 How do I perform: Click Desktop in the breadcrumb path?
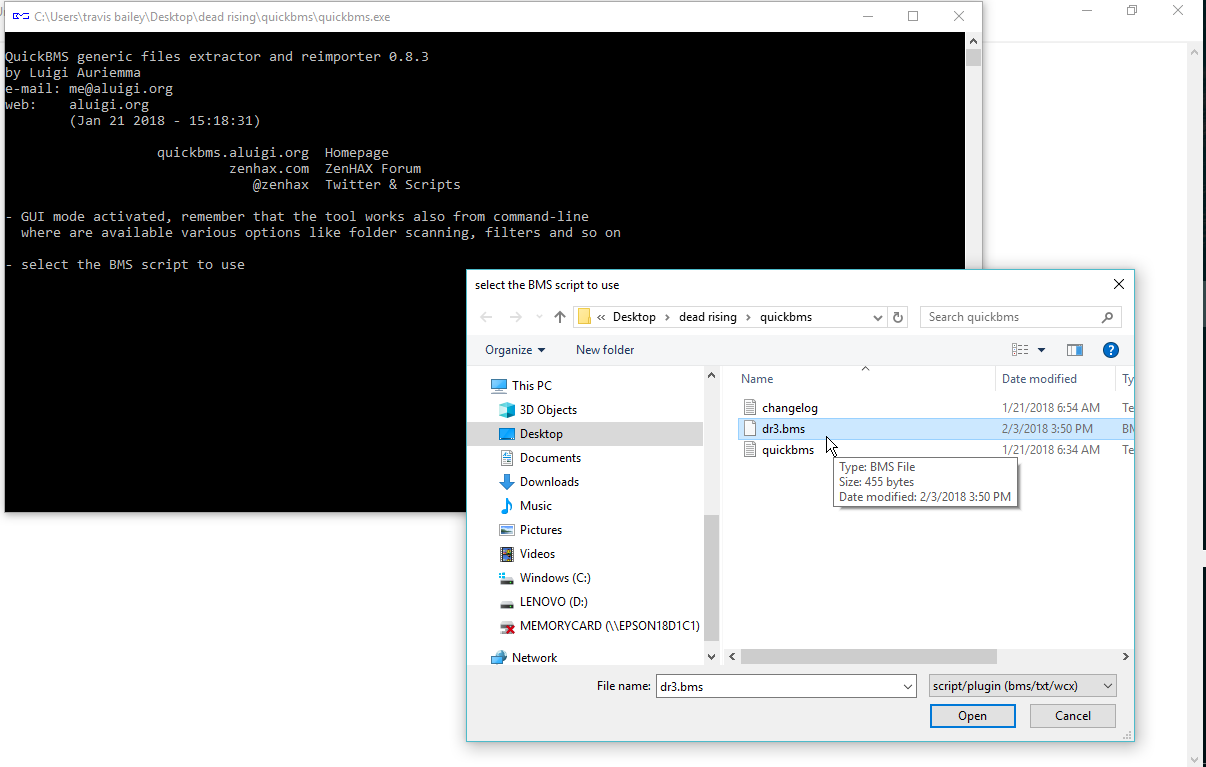coord(634,317)
